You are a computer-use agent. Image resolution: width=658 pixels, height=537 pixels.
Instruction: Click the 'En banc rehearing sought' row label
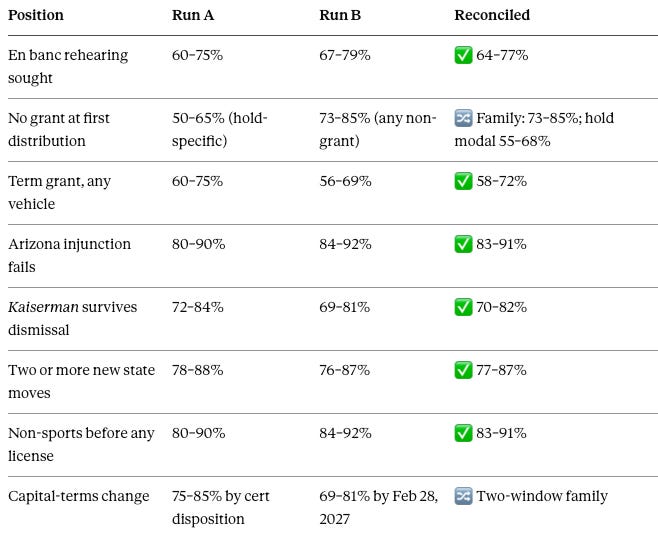click(68, 66)
